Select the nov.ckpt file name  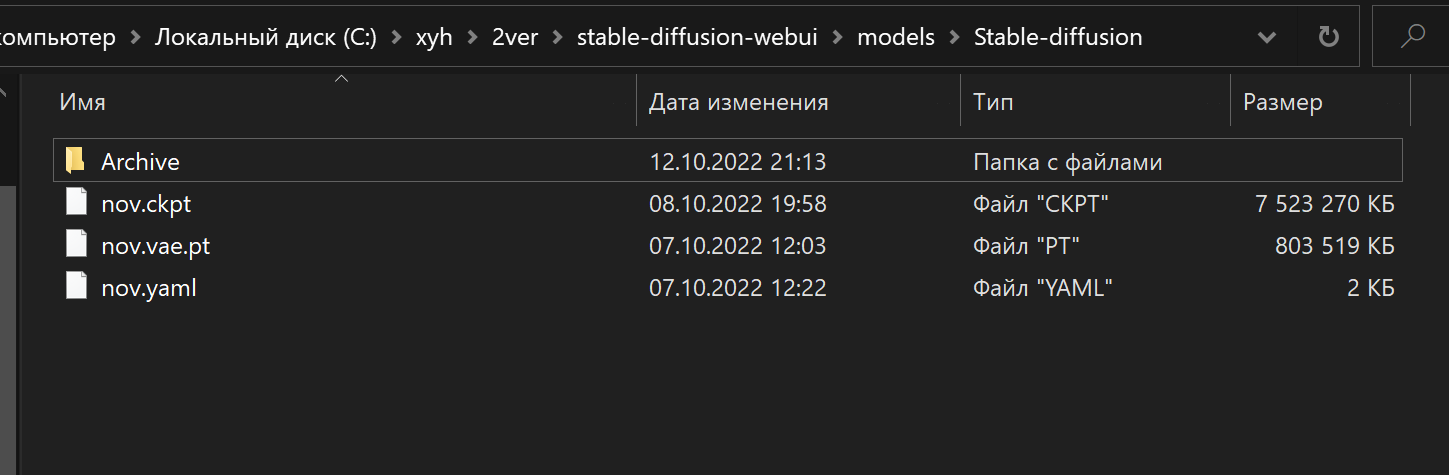(146, 204)
